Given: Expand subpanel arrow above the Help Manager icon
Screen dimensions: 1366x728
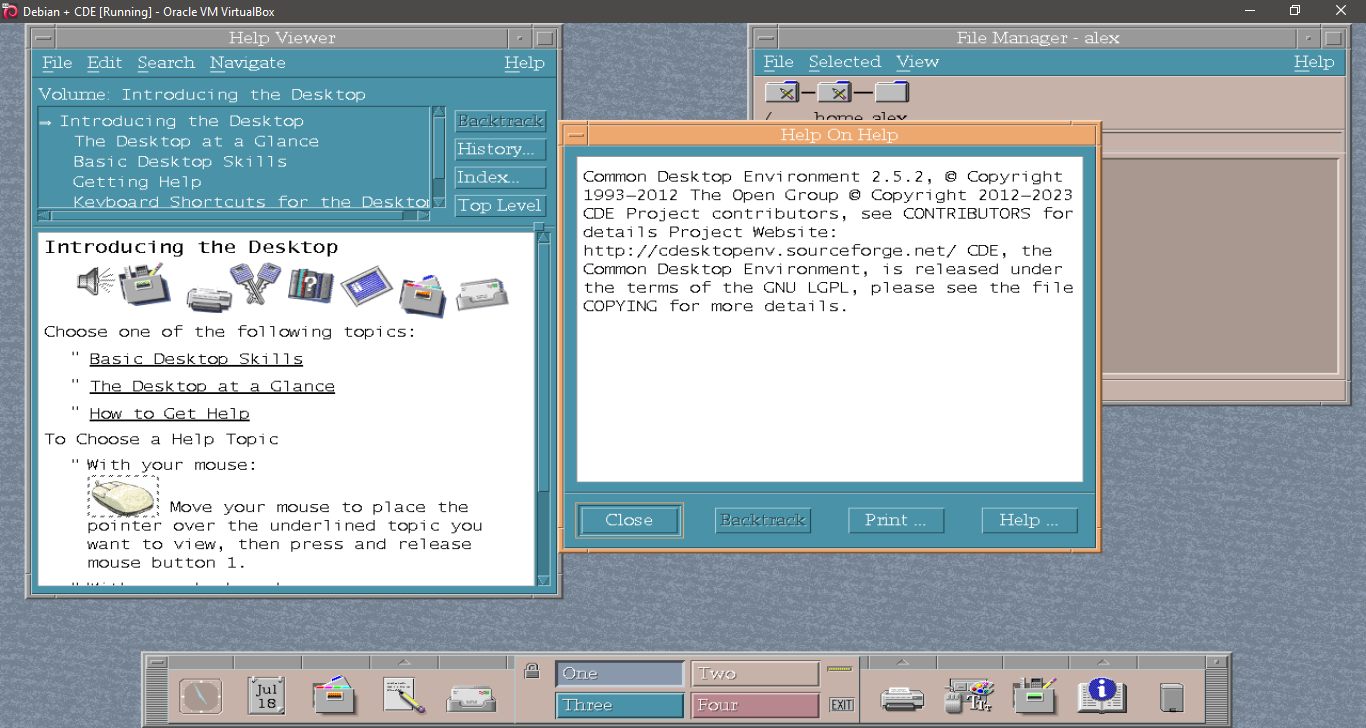Looking at the screenshot, I should [1103, 662].
